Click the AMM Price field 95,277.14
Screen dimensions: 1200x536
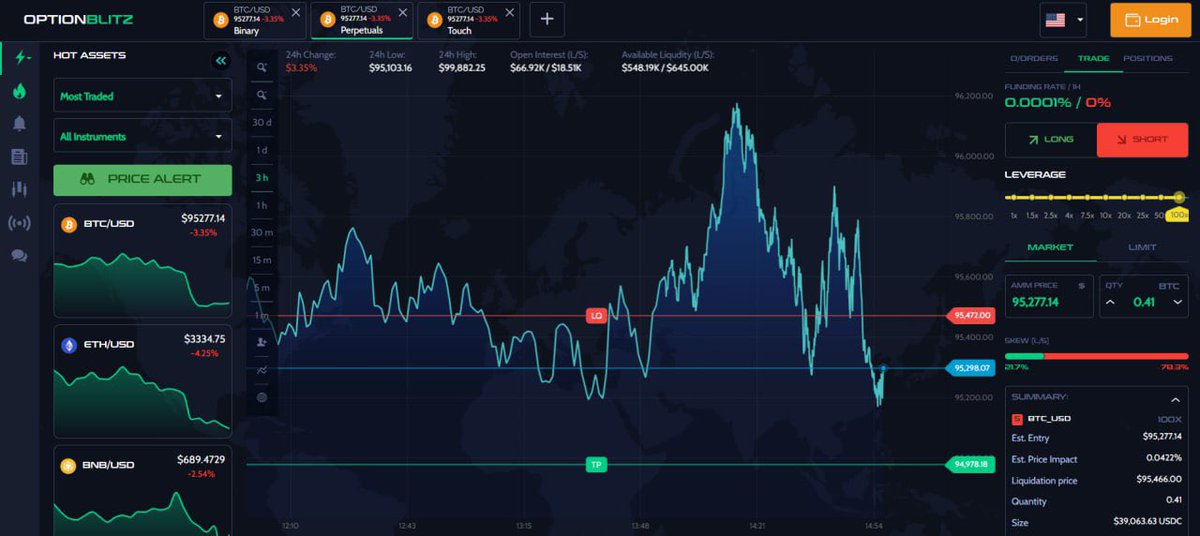click(1050, 297)
